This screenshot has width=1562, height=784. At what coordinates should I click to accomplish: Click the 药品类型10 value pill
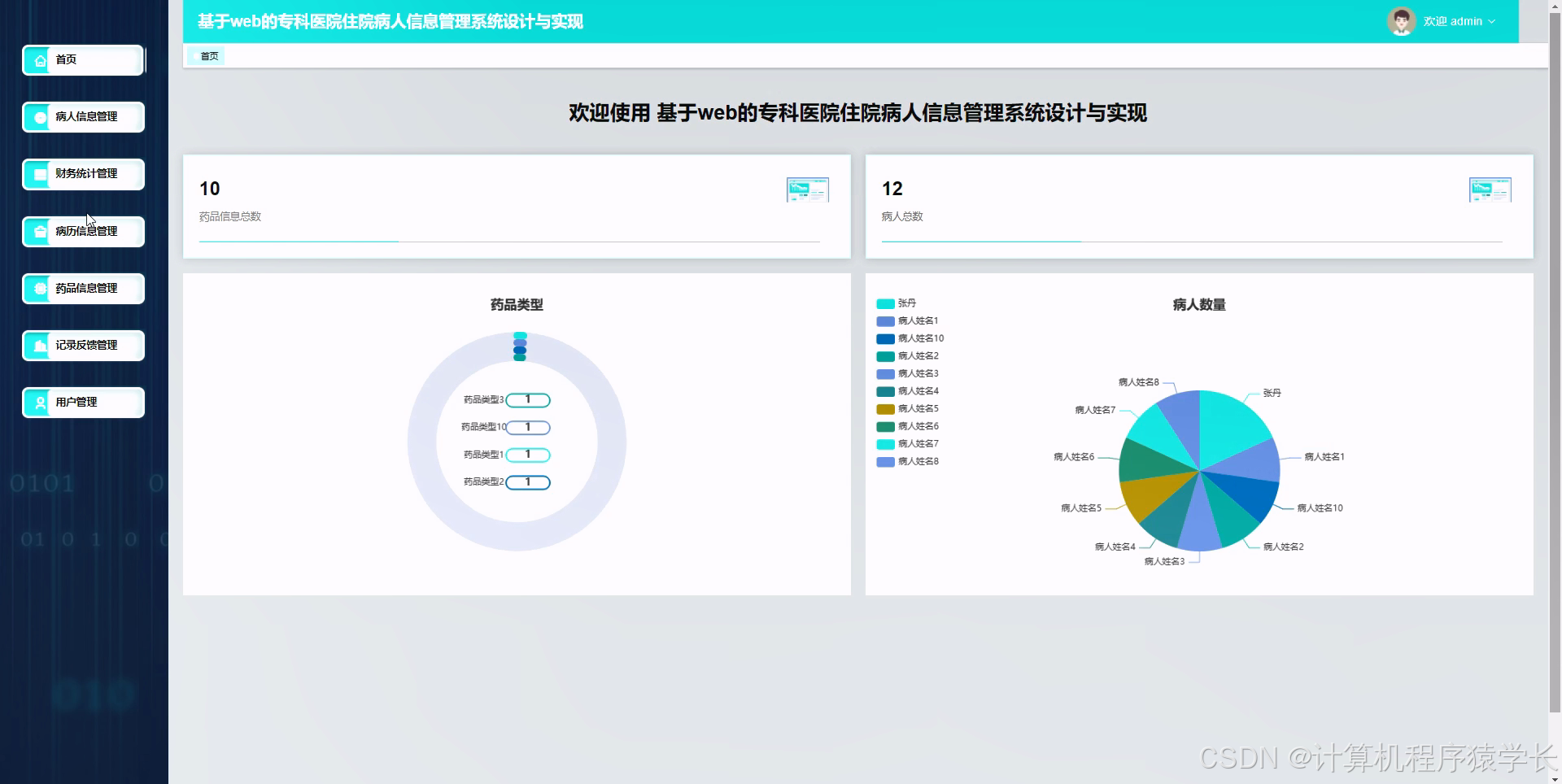(x=528, y=428)
